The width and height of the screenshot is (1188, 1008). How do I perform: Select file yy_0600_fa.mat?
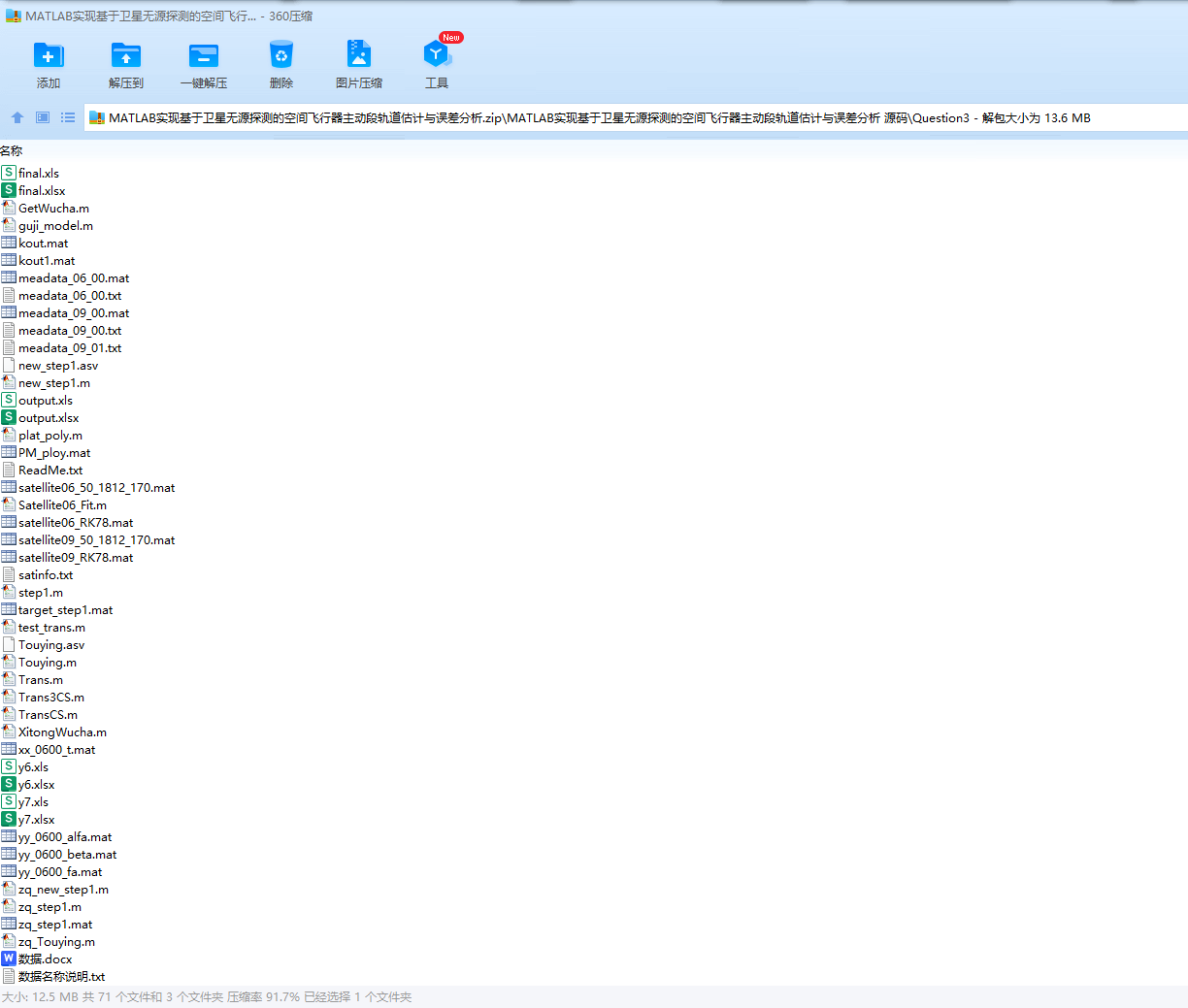coord(60,872)
